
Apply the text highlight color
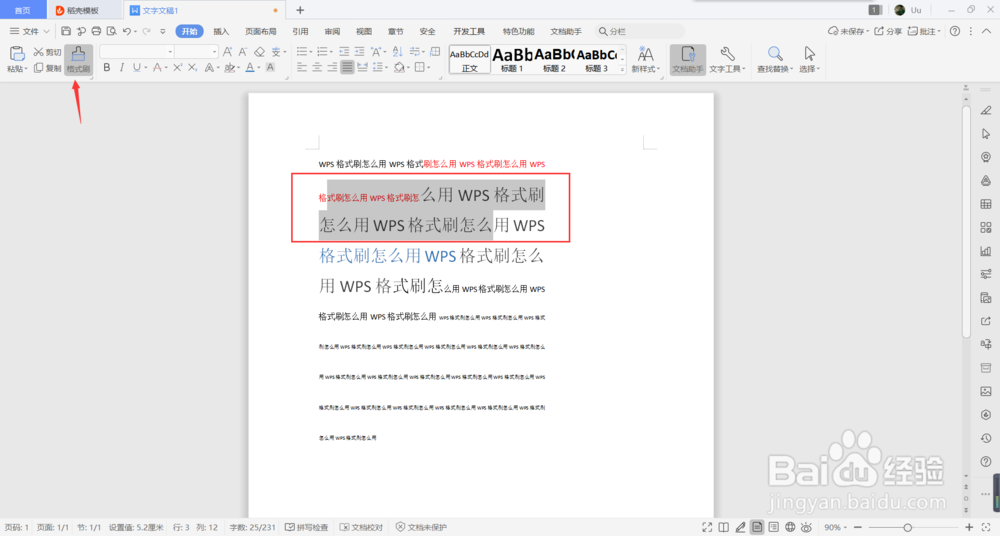pyautogui.click(x=229, y=67)
